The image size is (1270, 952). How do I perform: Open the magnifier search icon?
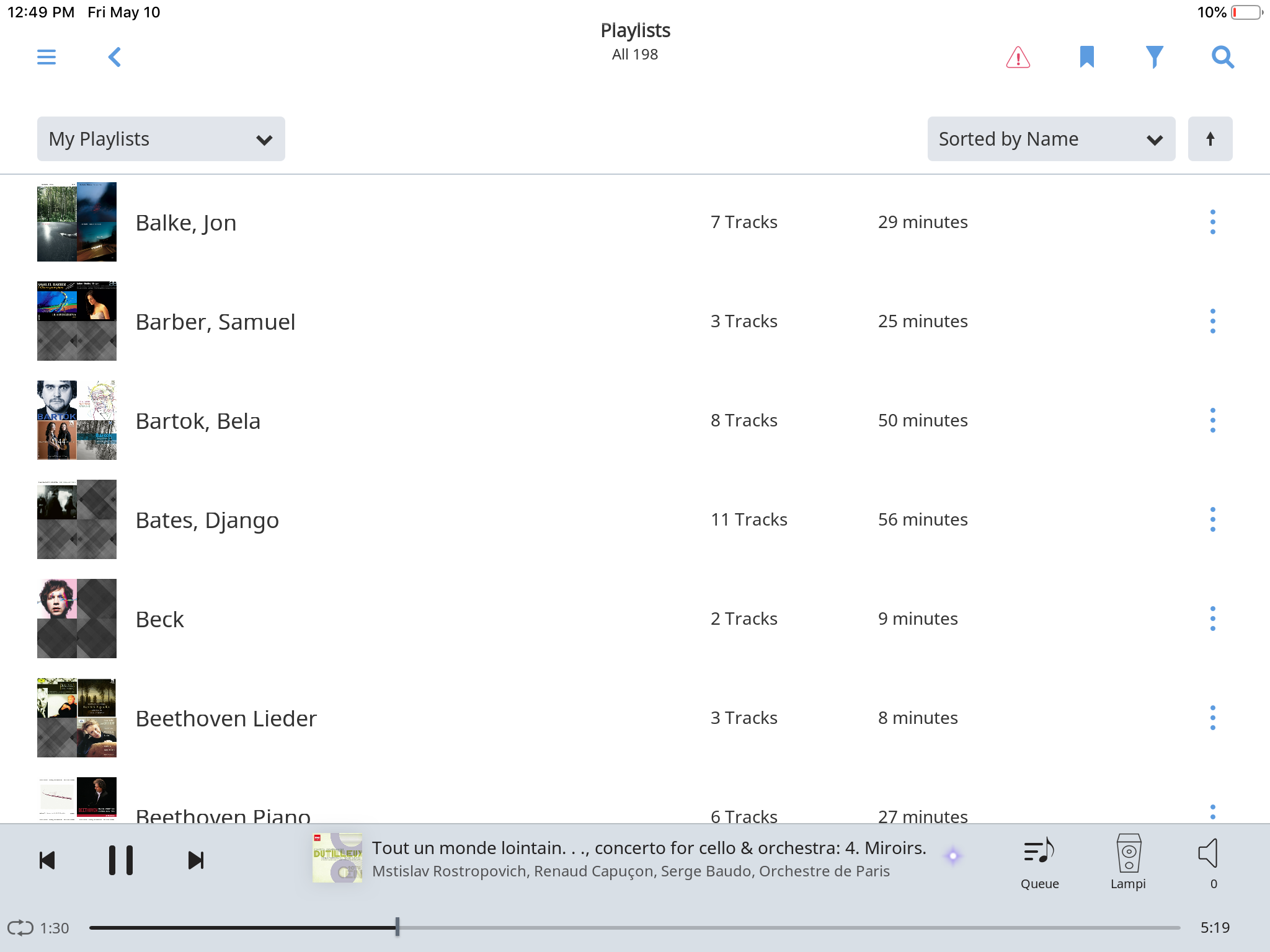click(x=1223, y=57)
